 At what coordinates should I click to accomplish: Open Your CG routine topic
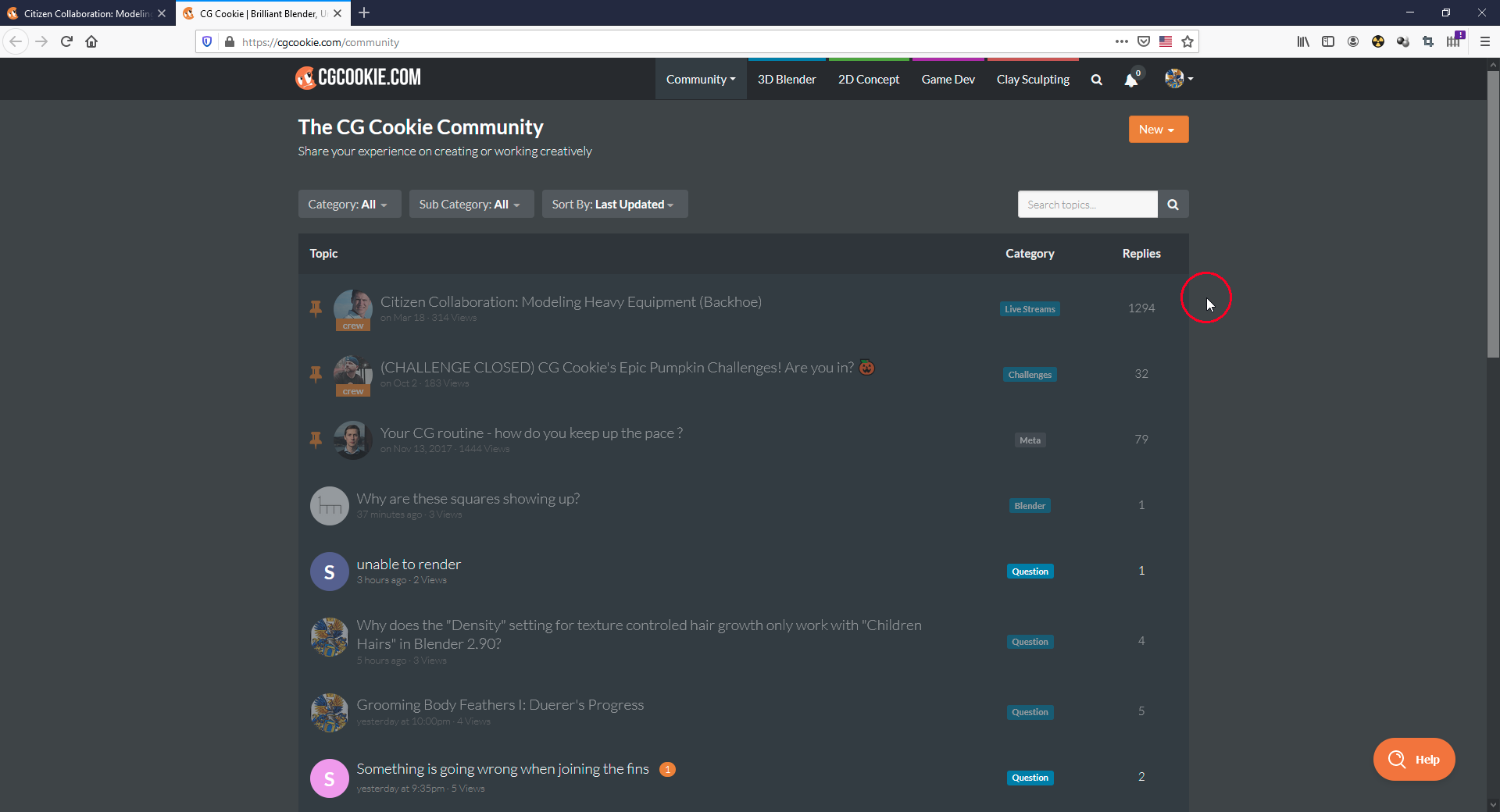coord(531,433)
